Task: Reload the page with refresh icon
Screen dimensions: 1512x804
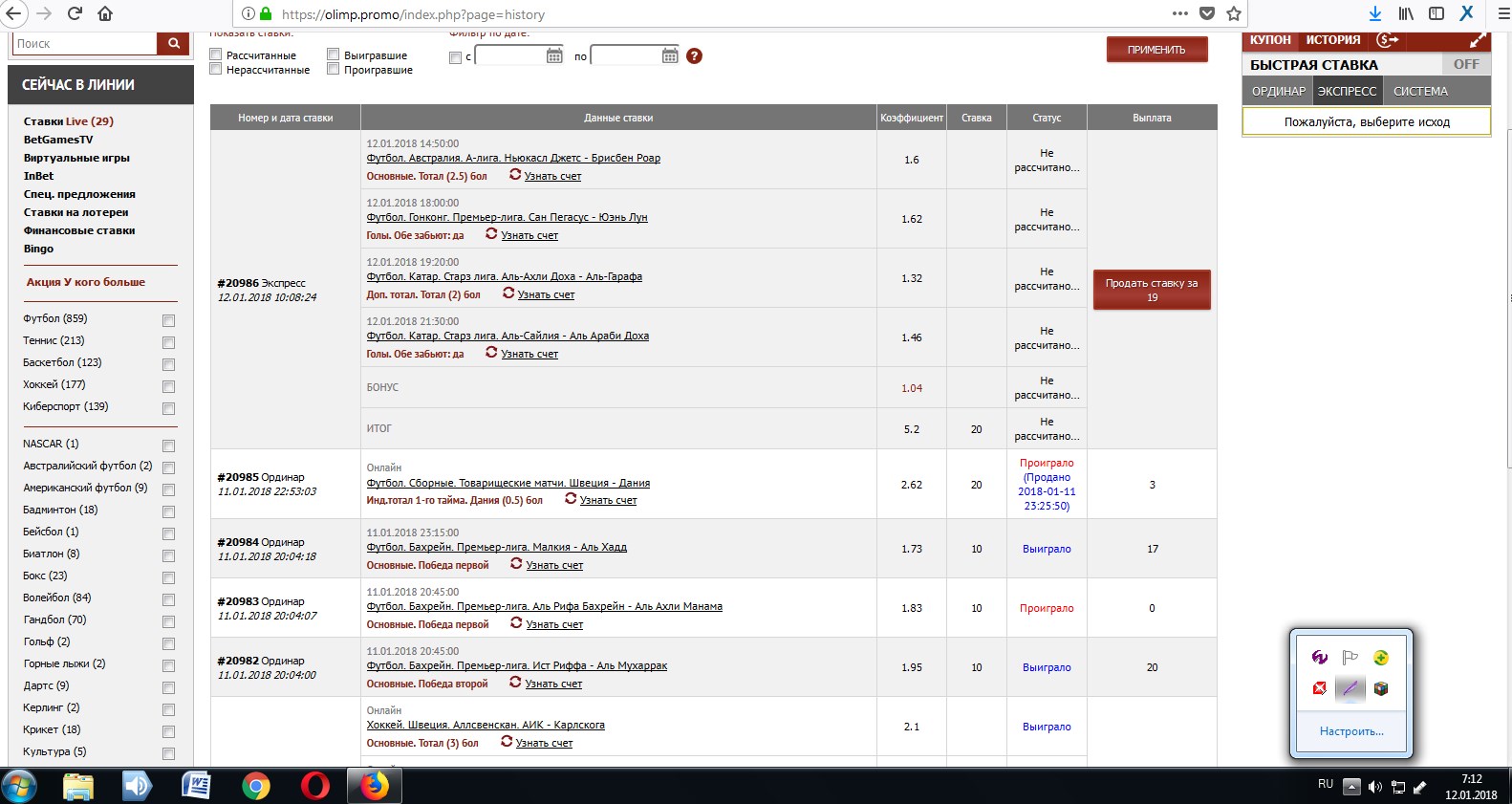Action: (x=76, y=13)
